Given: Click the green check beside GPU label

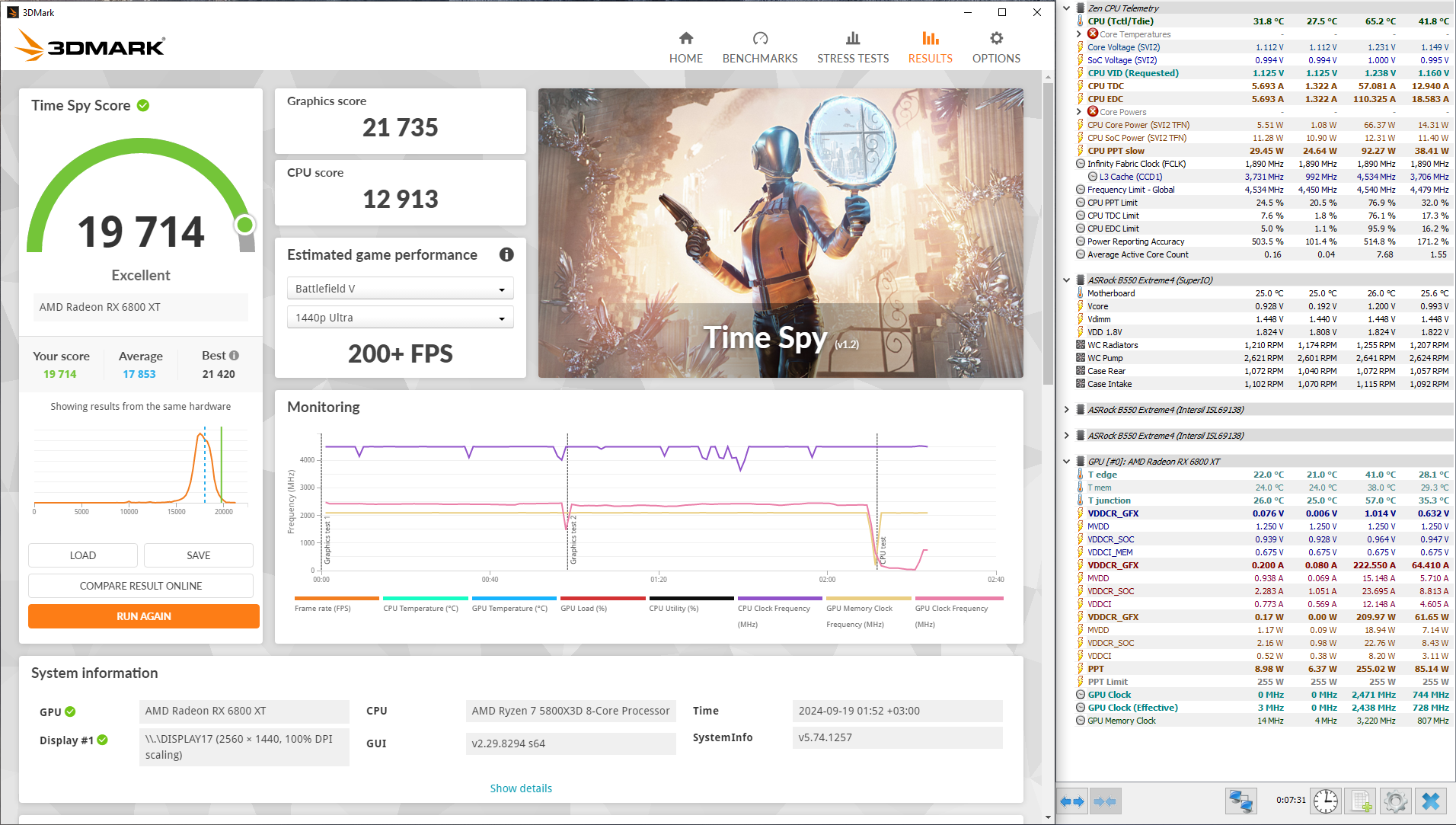Looking at the screenshot, I should point(70,711).
